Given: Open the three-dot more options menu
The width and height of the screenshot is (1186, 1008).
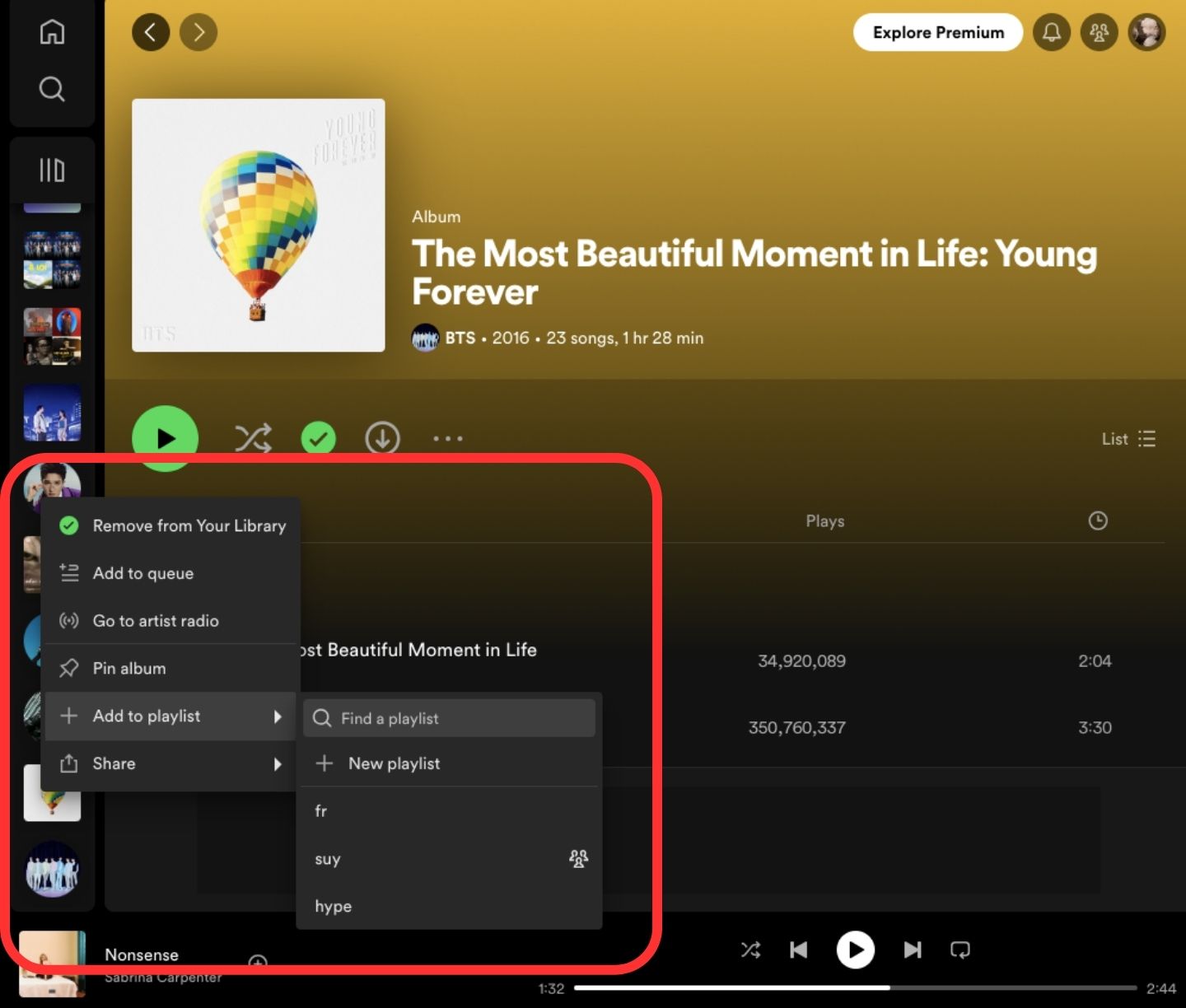Looking at the screenshot, I should (448, 438).
